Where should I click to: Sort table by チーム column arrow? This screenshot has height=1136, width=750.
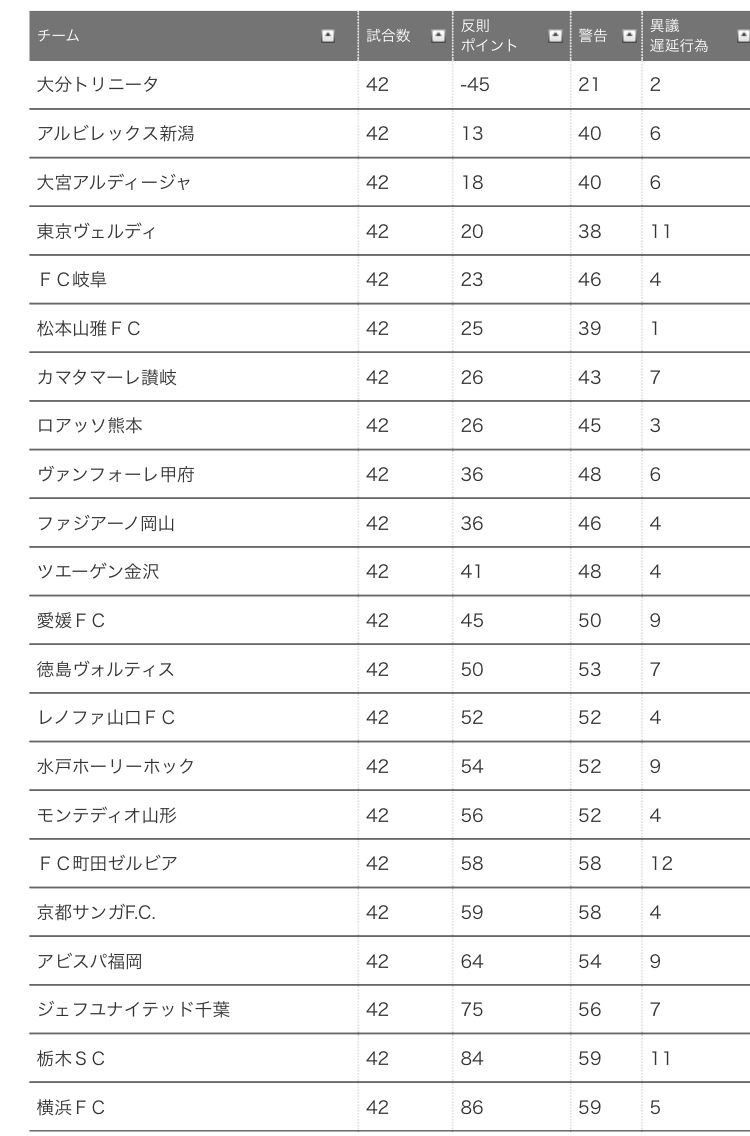328,36
